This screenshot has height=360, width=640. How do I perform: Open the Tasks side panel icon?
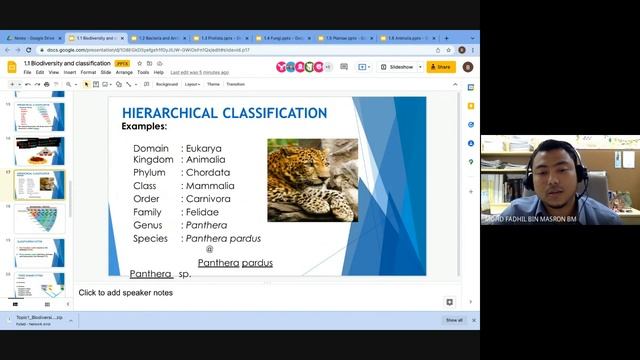pyautogui.click(x=471, y=124)
